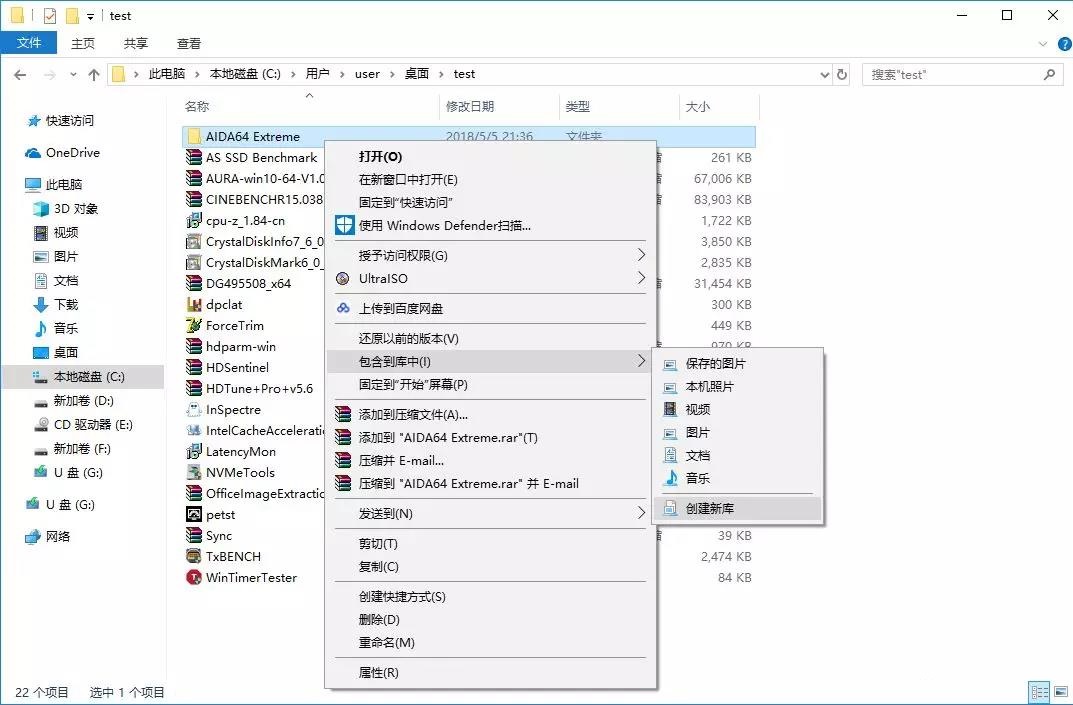This screenshot has height=705, width=1073.
Task: Switch to details view using status bar icon
Action: (1039, 692)
